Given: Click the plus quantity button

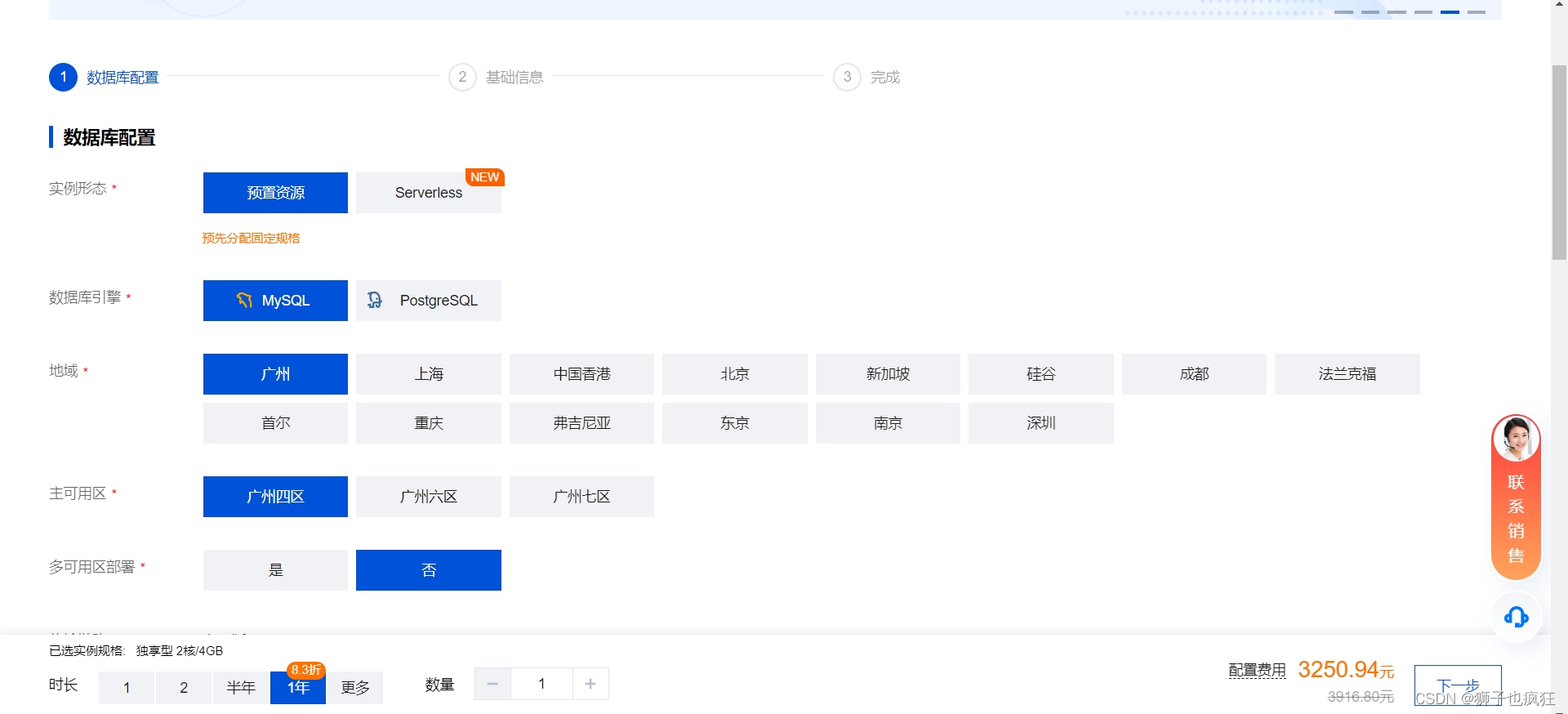Looking at the screenshot, I should click(x=590, y=684).
